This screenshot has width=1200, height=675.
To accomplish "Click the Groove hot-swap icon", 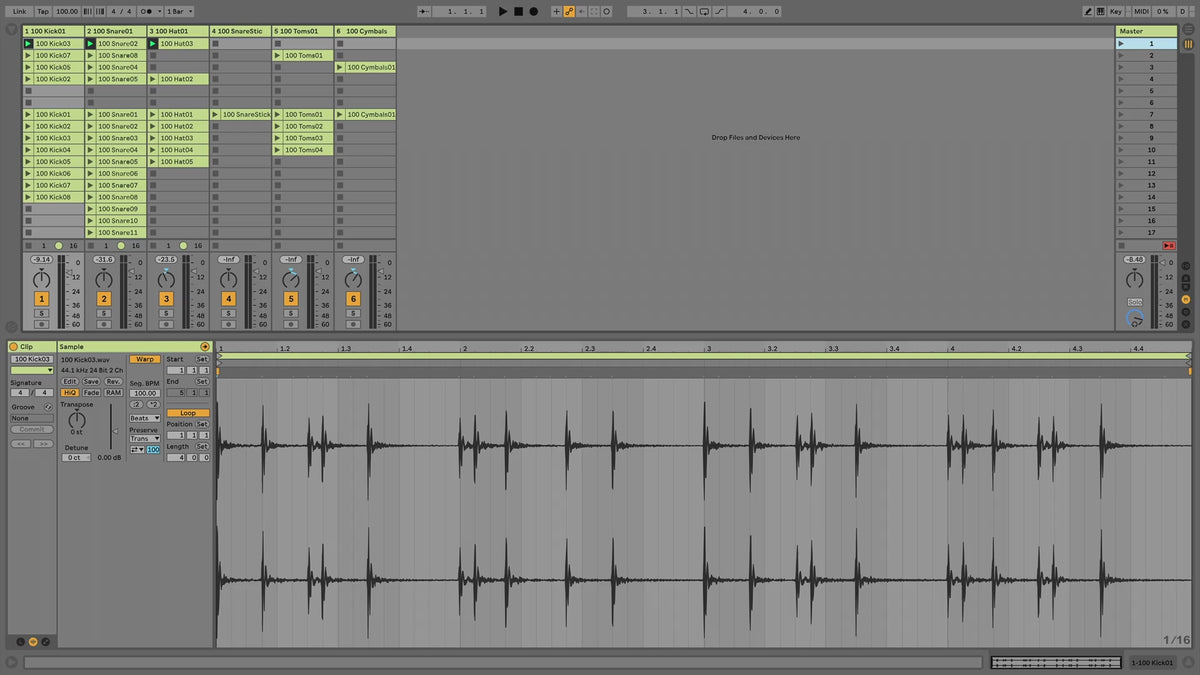I will (48, 407).
